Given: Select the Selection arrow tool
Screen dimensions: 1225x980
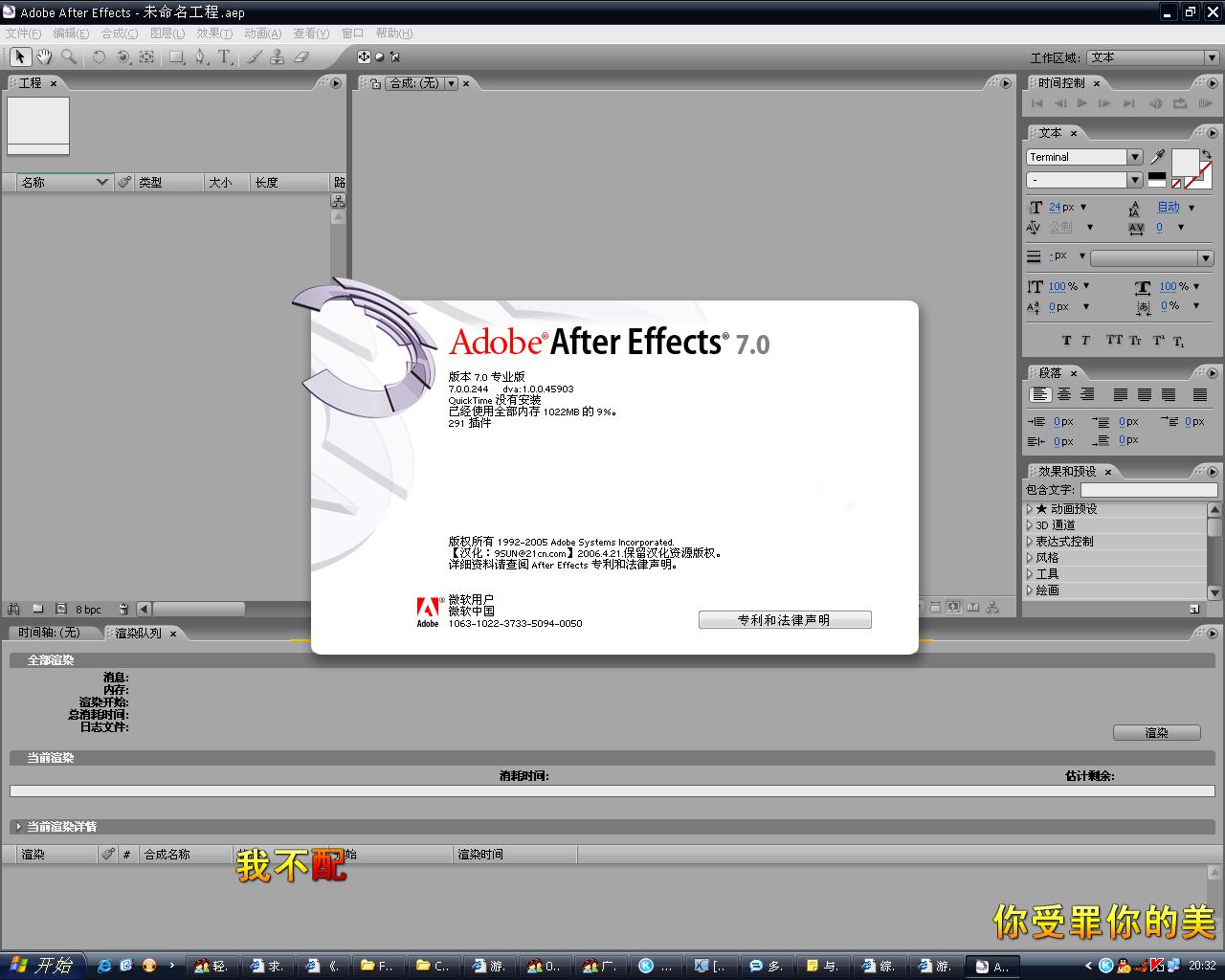Looking at the screenshot, I should click(x=20, y=57).
